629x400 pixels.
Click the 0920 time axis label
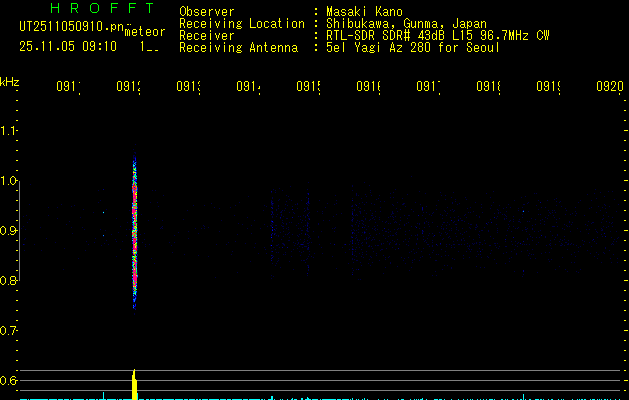tap(610, 86)
